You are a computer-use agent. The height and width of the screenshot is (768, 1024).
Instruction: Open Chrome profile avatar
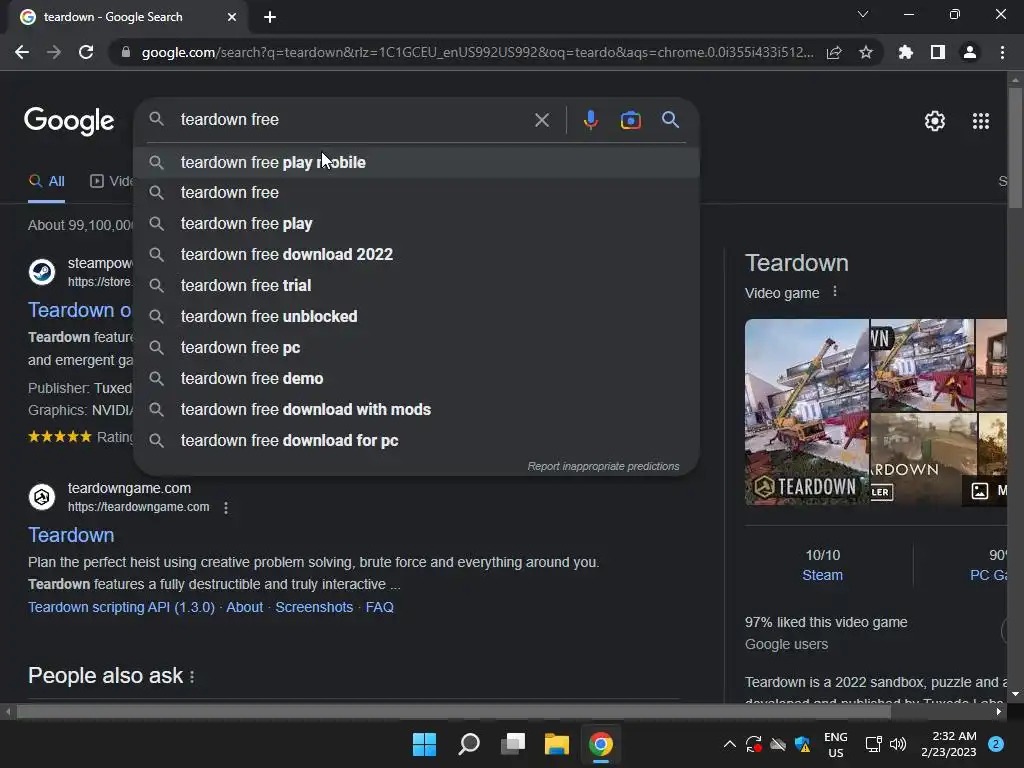pos(969,52)
